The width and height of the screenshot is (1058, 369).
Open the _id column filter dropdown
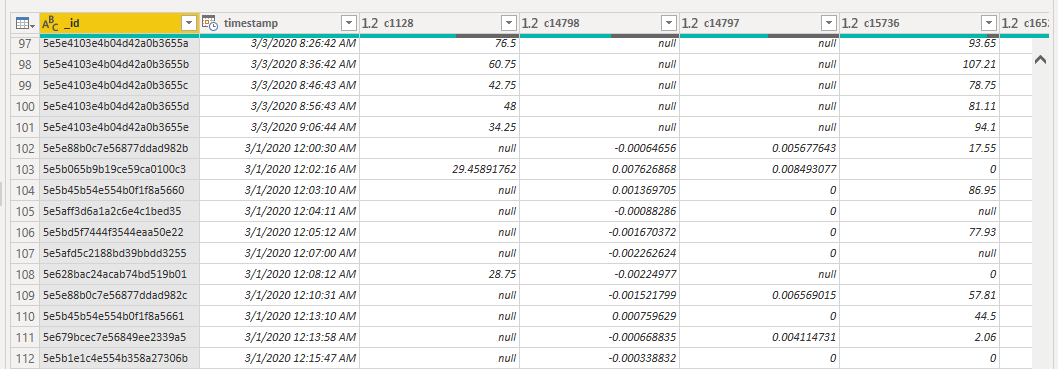(x=189, y=24)
